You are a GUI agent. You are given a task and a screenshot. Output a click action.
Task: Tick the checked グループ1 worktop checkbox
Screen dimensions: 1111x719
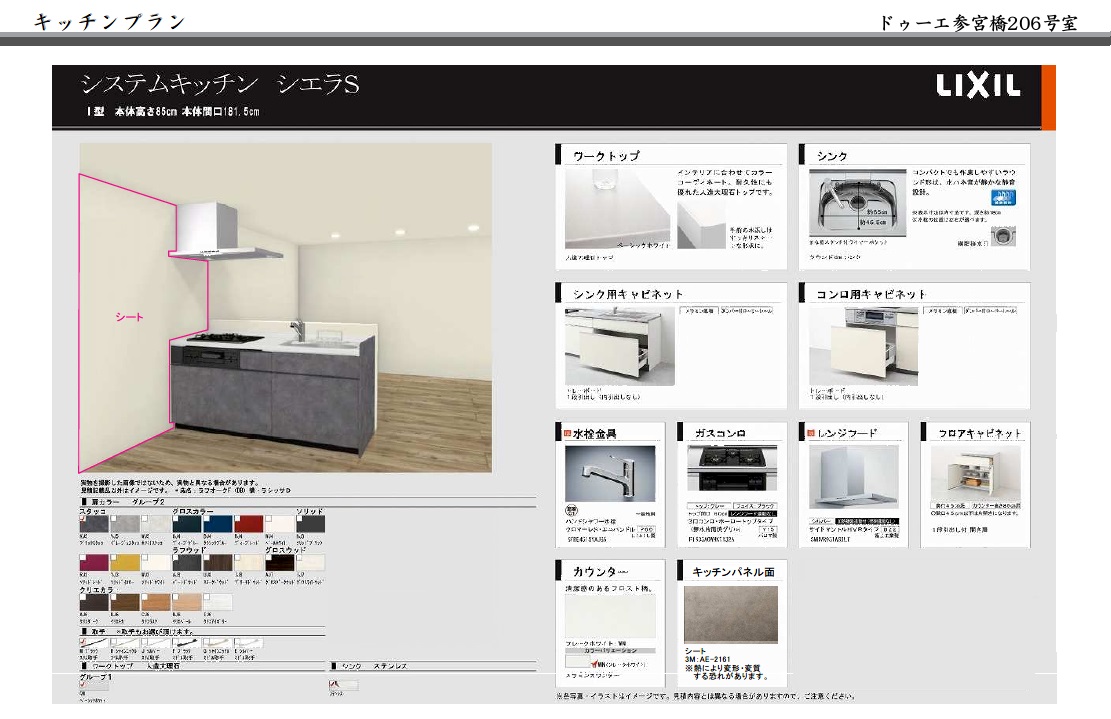click(x=83, y=684)
